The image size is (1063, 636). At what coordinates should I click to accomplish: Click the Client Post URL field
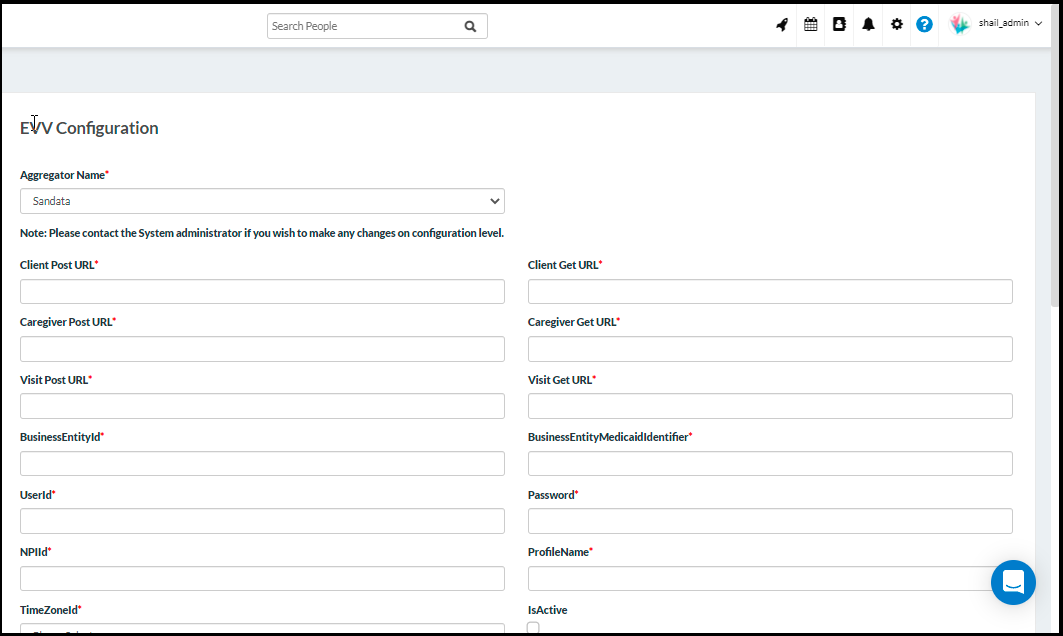click(262, 292)
